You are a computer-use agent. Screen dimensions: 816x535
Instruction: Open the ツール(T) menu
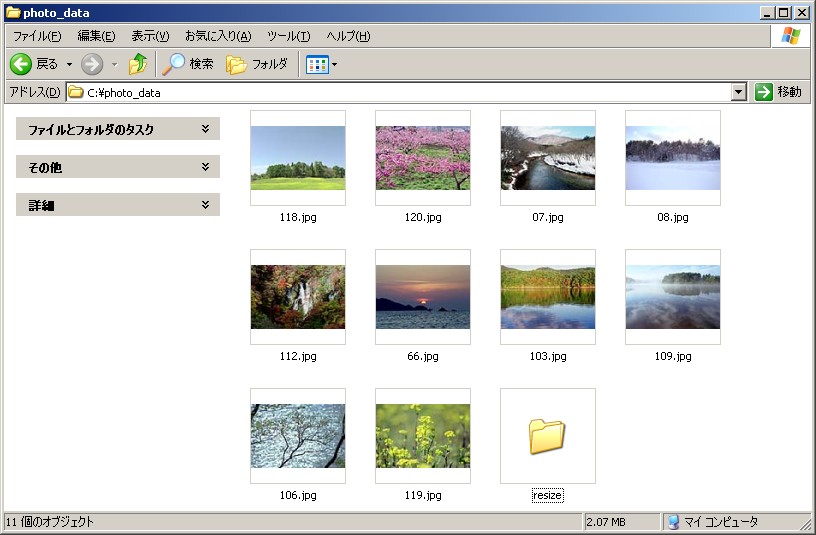pyautogui.click(x=288, y=36)
